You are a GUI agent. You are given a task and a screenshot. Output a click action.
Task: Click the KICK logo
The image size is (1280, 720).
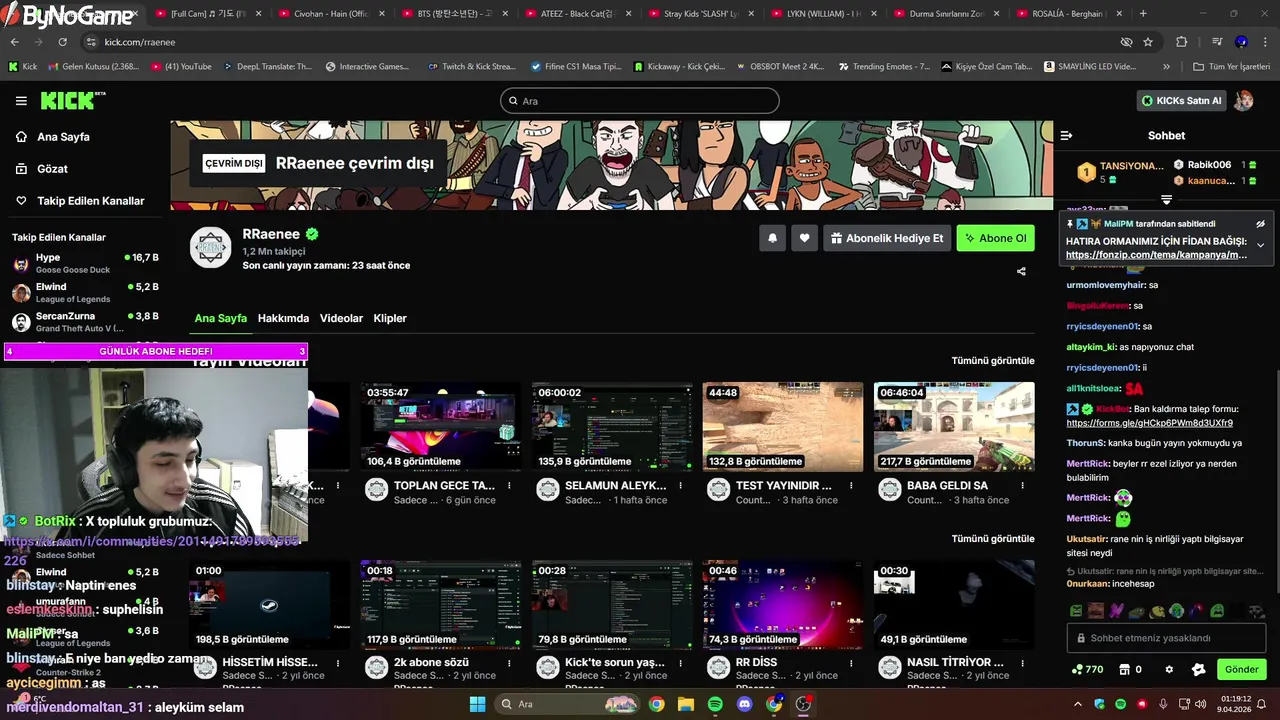[71, 100]
